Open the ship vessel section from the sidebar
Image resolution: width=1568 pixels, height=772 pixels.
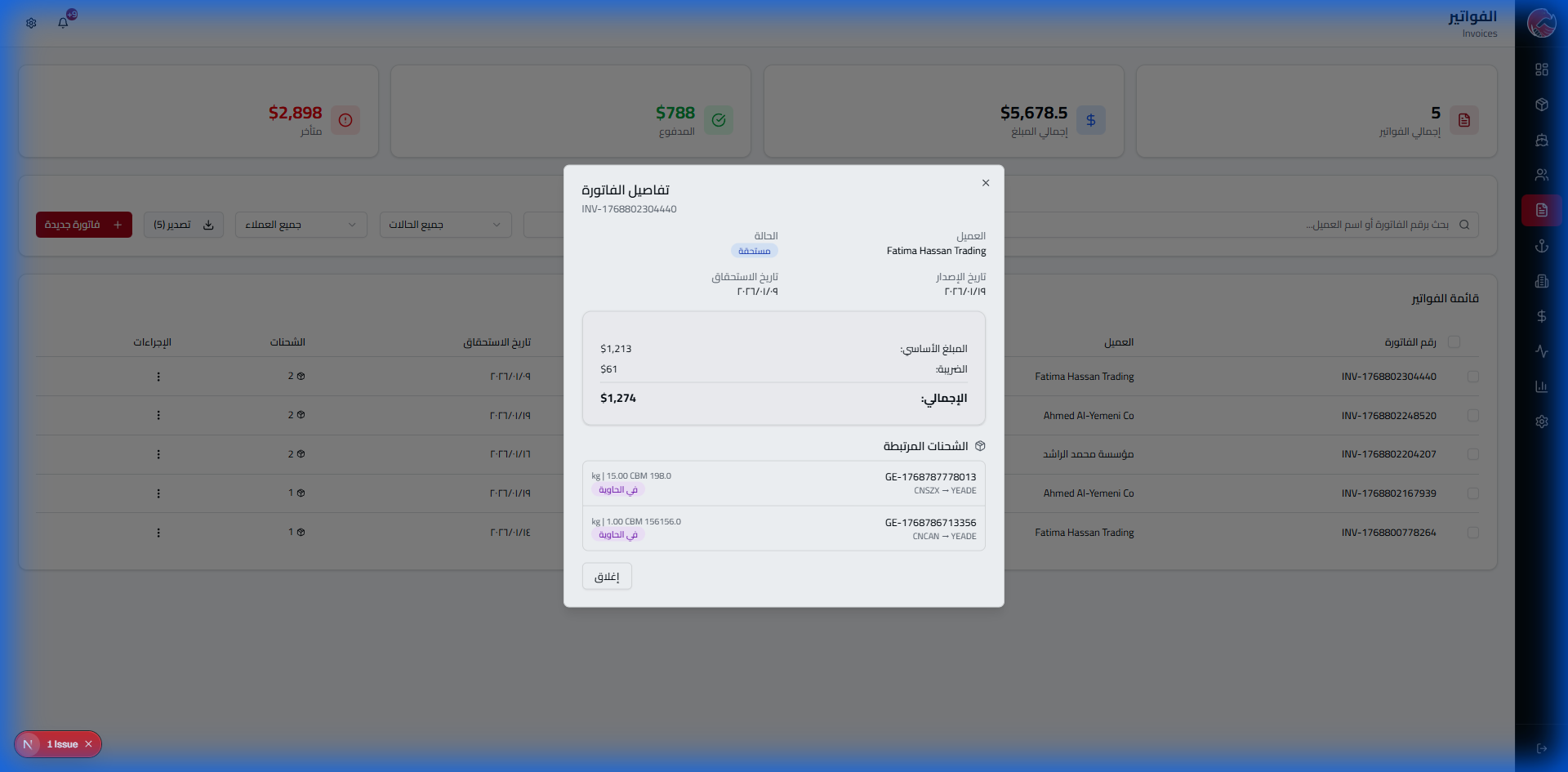[x=1542, y=140]
